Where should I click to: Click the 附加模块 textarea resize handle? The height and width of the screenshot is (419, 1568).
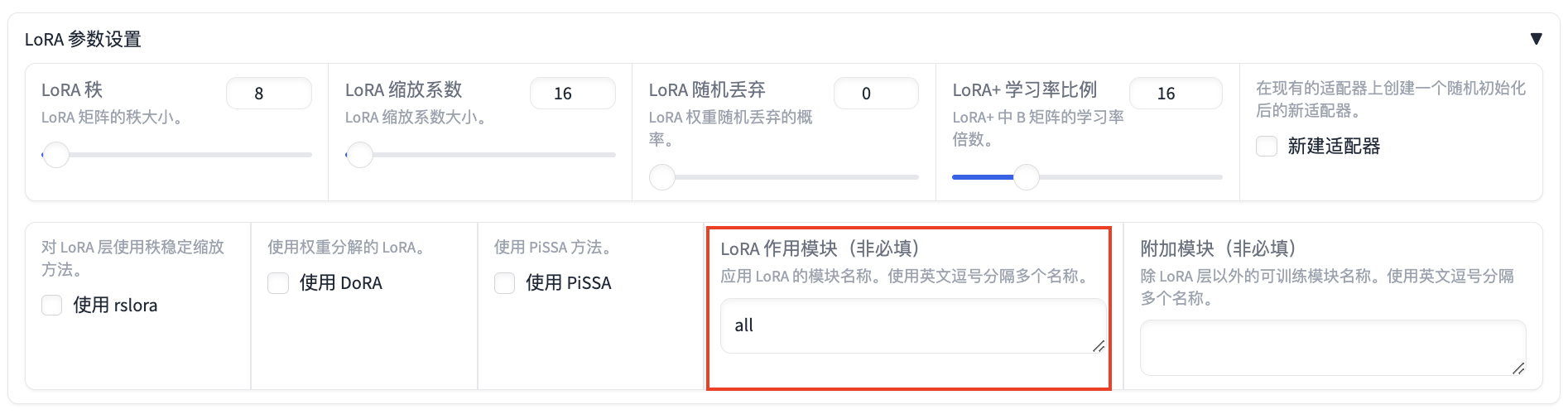click(x=1518, y=368)
